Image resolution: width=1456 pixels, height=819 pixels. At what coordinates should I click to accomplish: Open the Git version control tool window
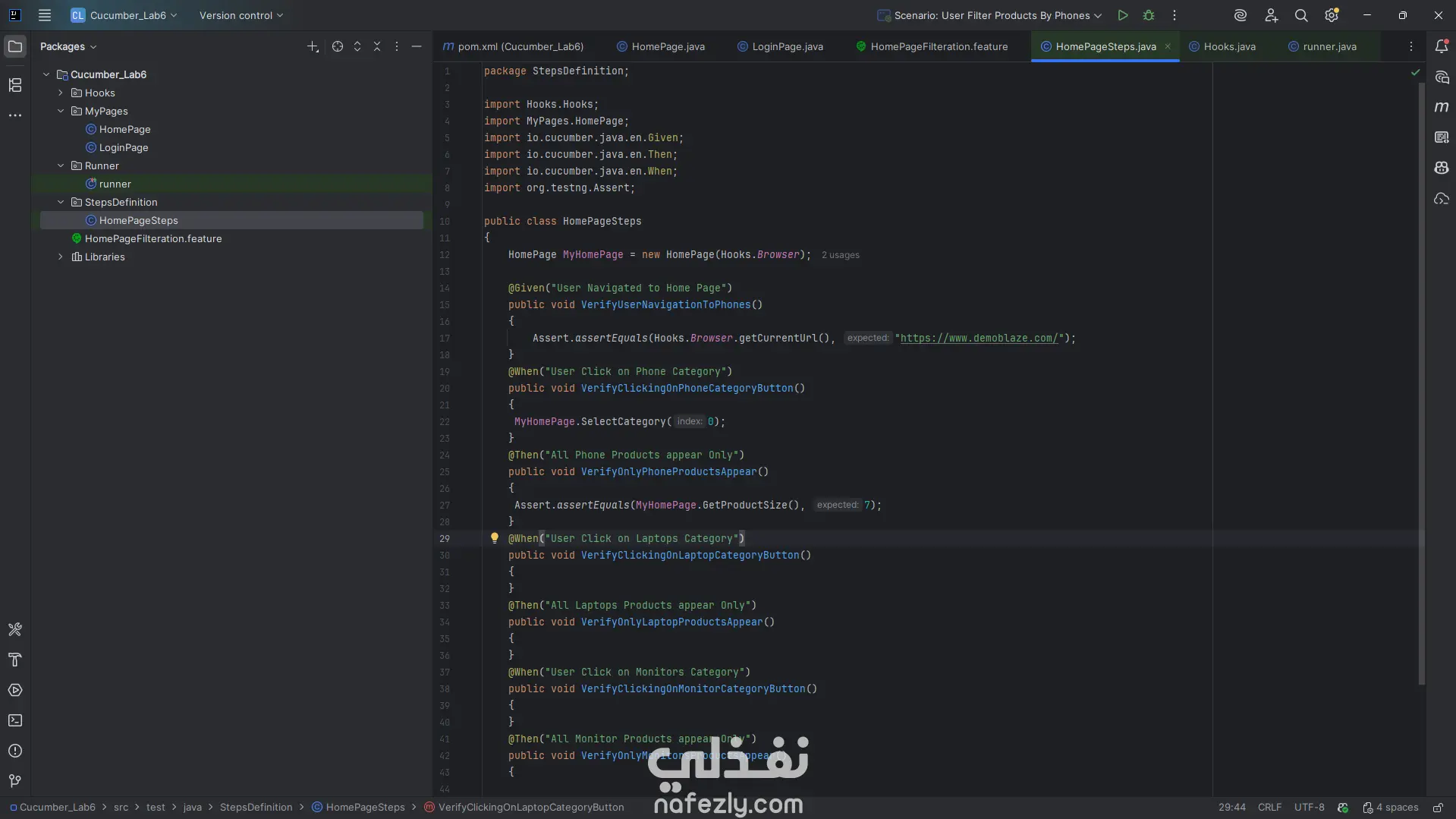(15, 781)
